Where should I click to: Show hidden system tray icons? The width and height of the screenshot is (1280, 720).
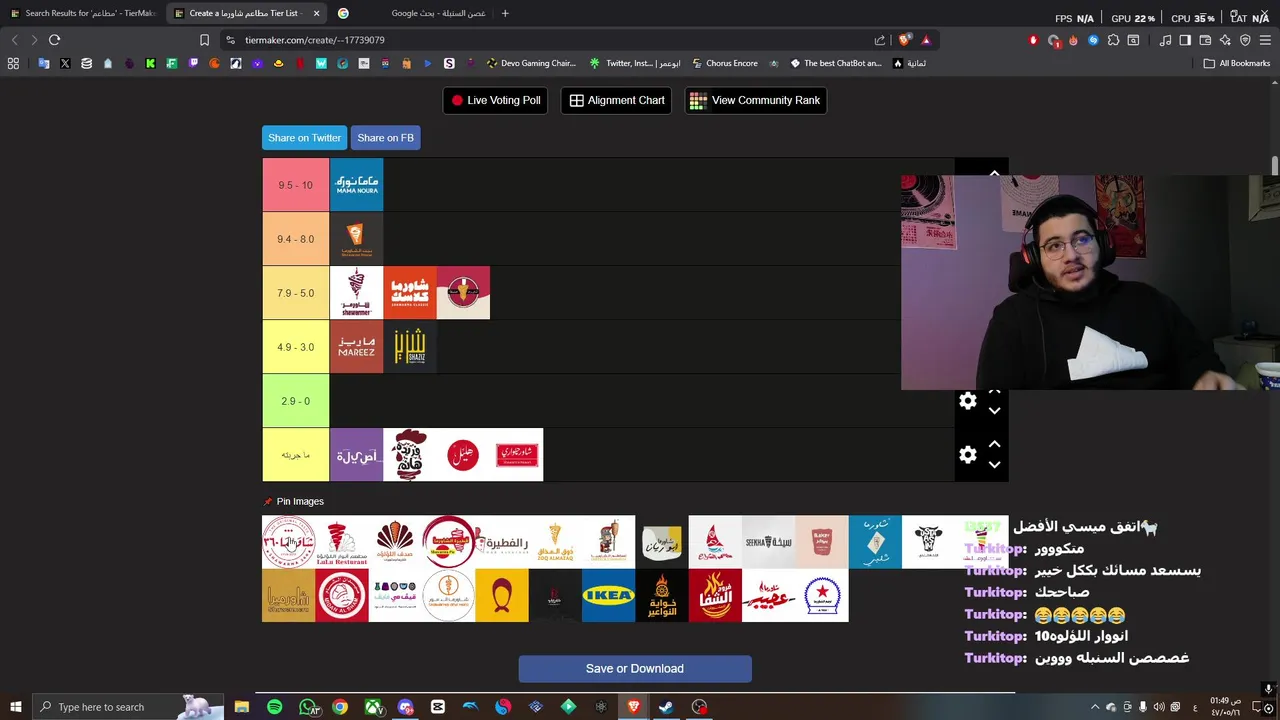click(x=1095, y=707)
